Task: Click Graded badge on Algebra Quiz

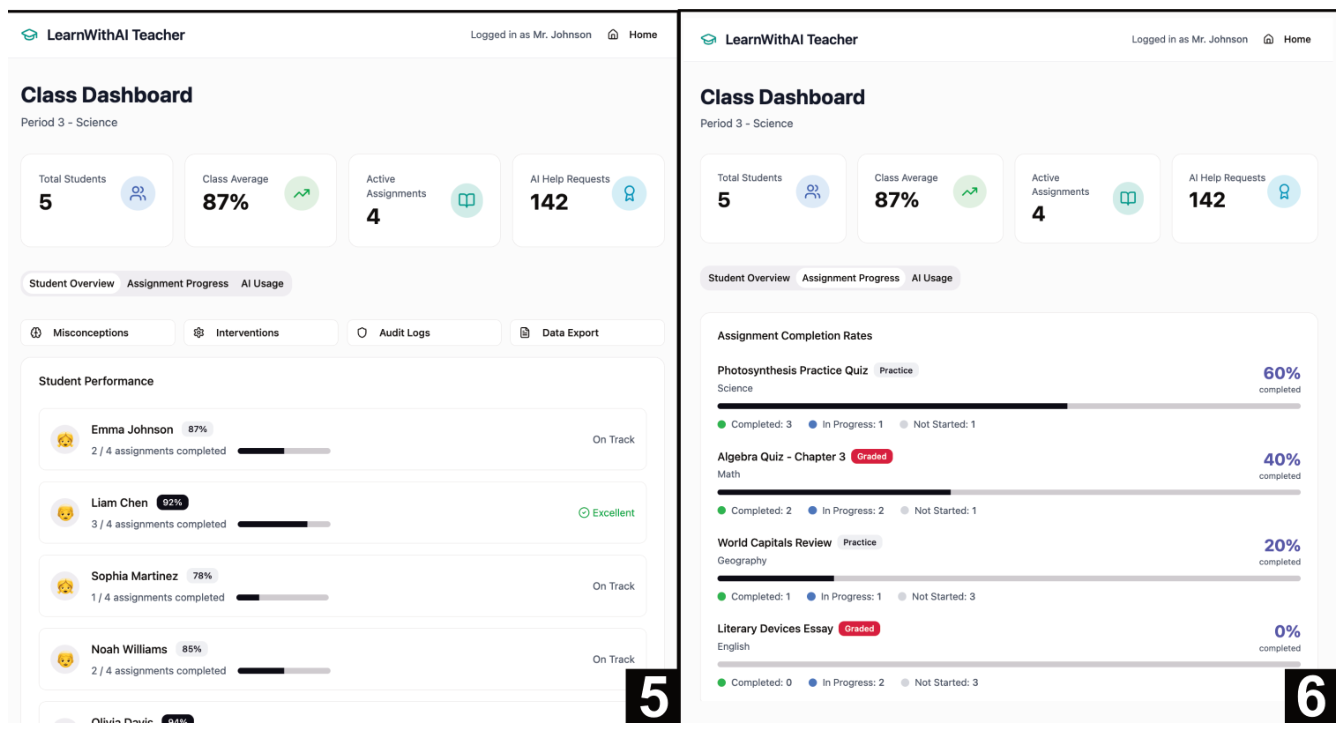Action: [872, 456]
